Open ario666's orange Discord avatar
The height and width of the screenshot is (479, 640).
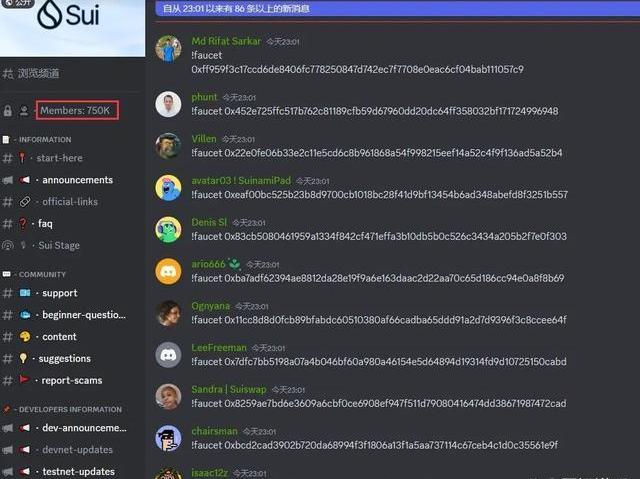tap(168, 271)
